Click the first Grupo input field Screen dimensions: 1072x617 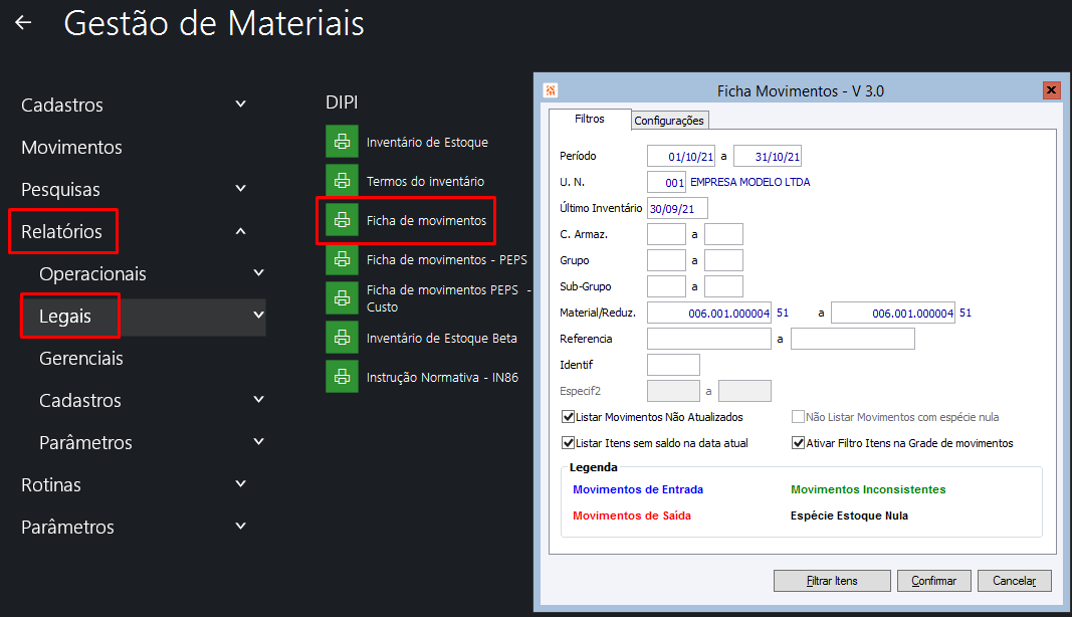667,260
